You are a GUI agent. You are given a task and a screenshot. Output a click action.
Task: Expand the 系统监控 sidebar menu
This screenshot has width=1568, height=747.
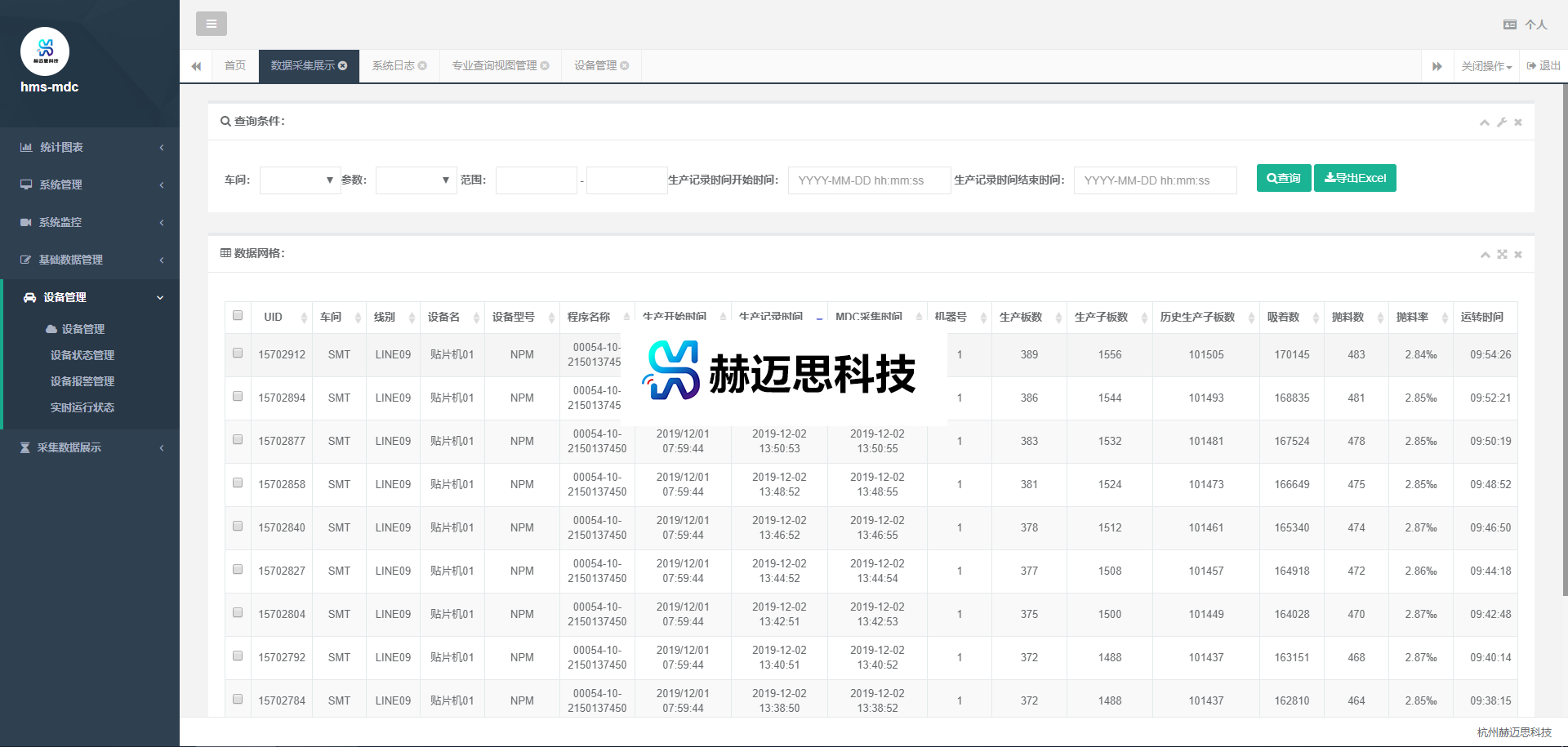[90, 222]
